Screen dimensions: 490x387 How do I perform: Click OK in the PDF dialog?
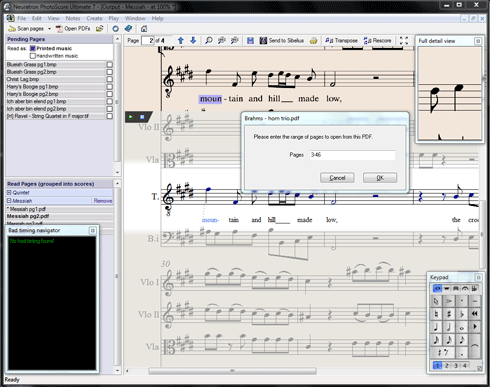pos(380,178)
